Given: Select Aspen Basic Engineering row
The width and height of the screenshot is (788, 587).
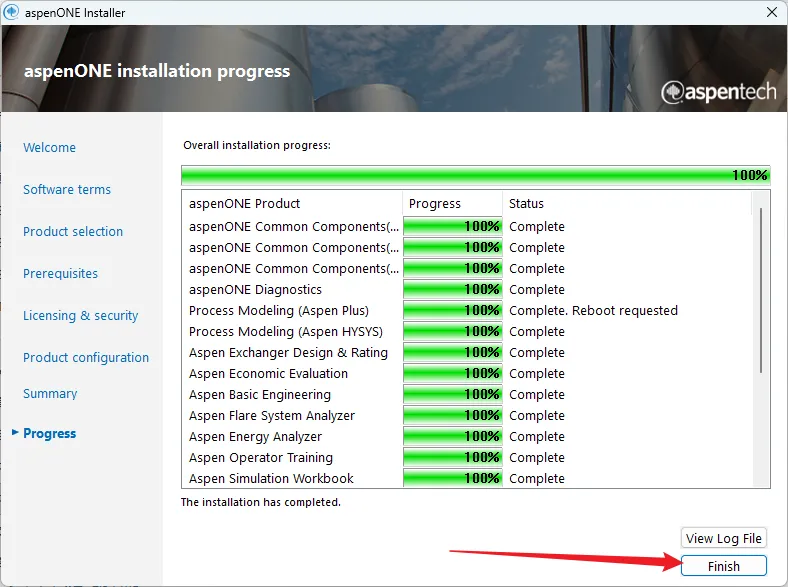Looking at the screenshot, I should (x=467, y=395).
